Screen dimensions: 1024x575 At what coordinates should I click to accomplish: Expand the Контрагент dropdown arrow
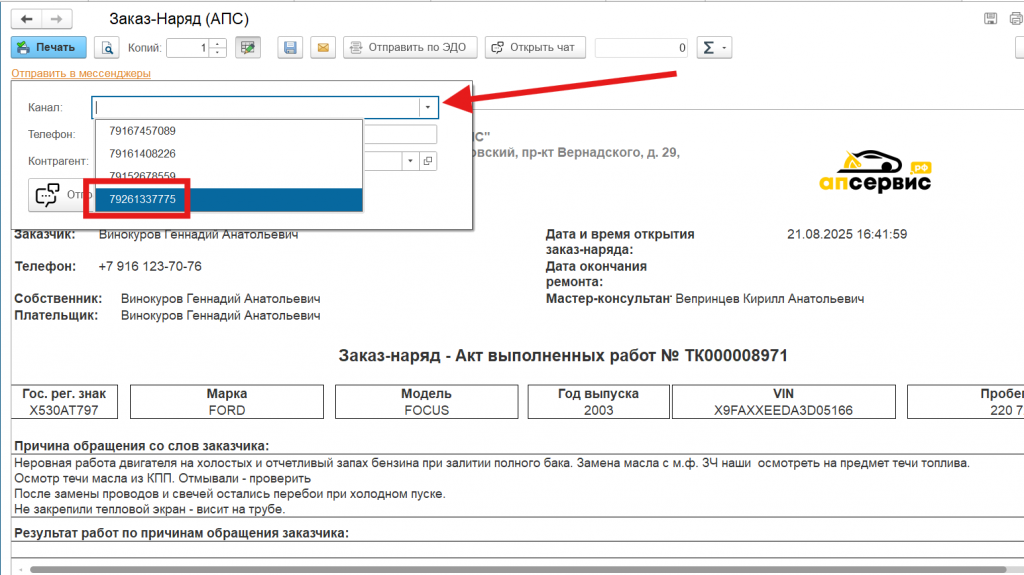(x=410, y=161)
